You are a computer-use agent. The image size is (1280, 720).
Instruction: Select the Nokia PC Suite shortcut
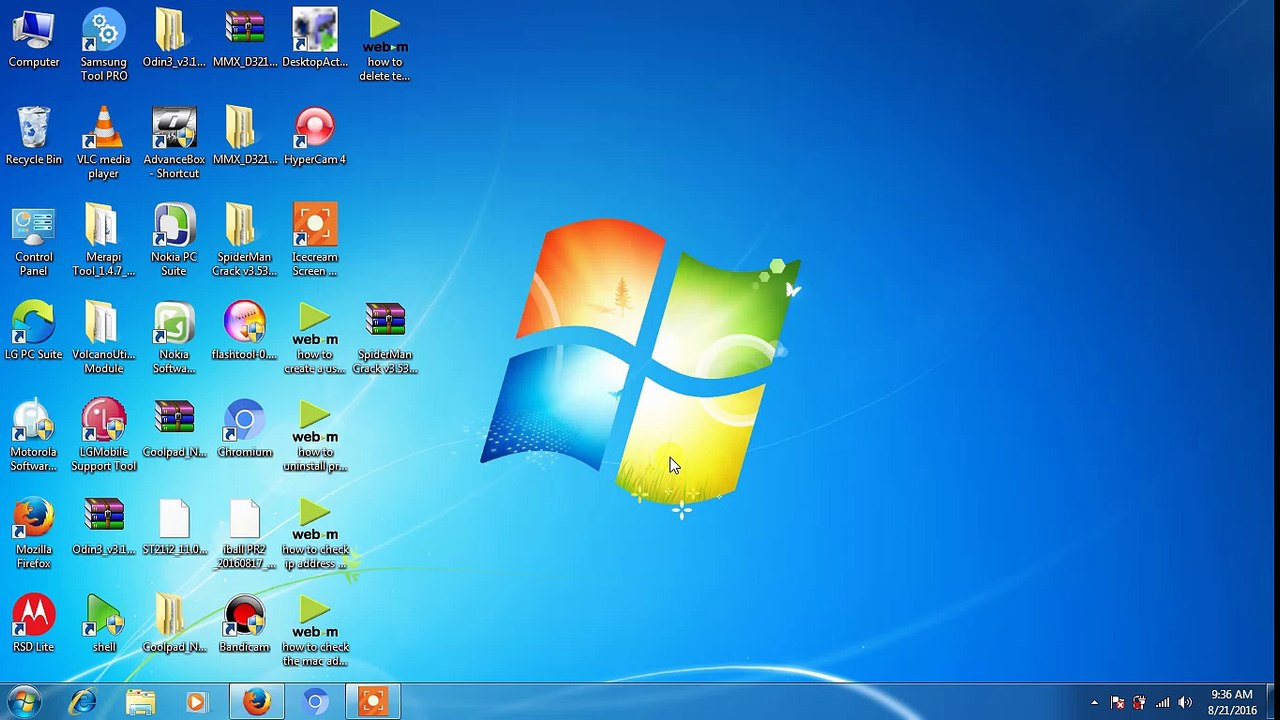[x=174, y=241]
